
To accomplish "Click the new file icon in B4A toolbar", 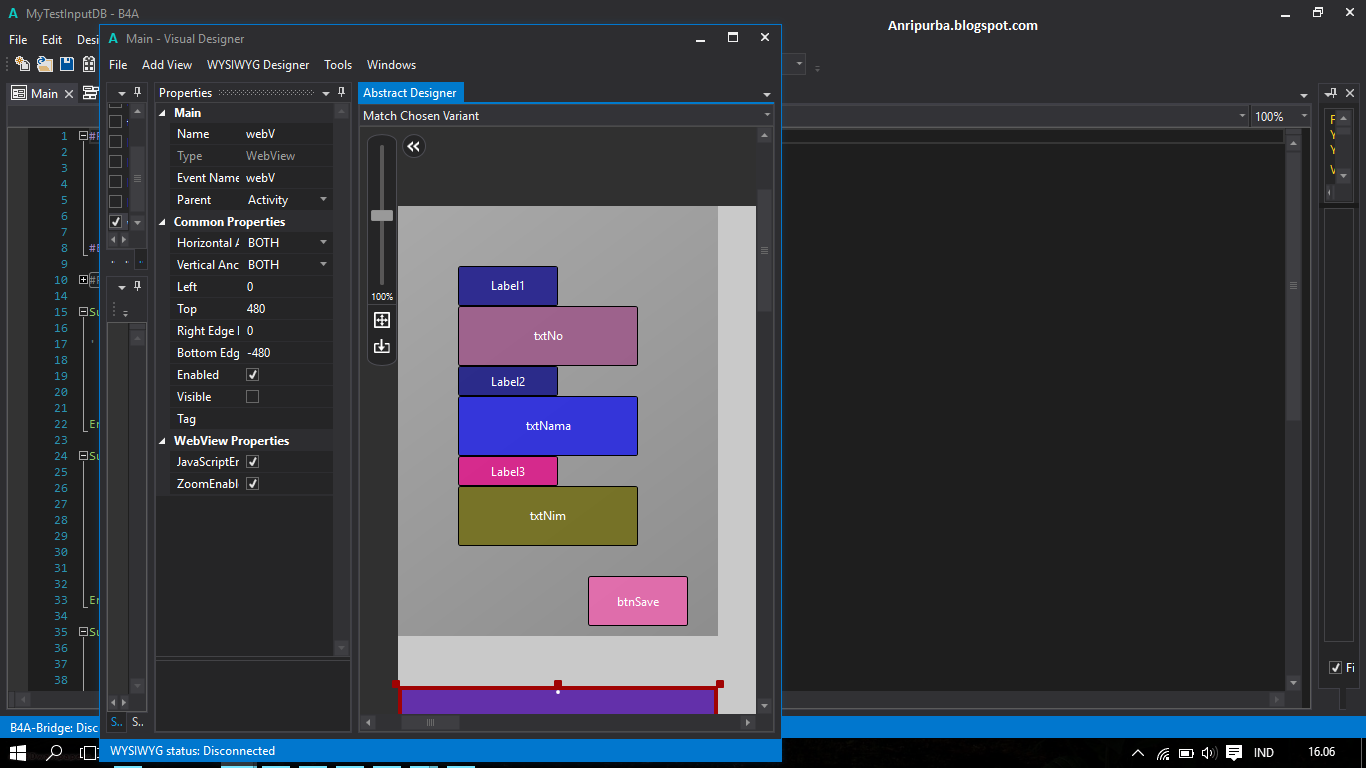I will (22, 64).
